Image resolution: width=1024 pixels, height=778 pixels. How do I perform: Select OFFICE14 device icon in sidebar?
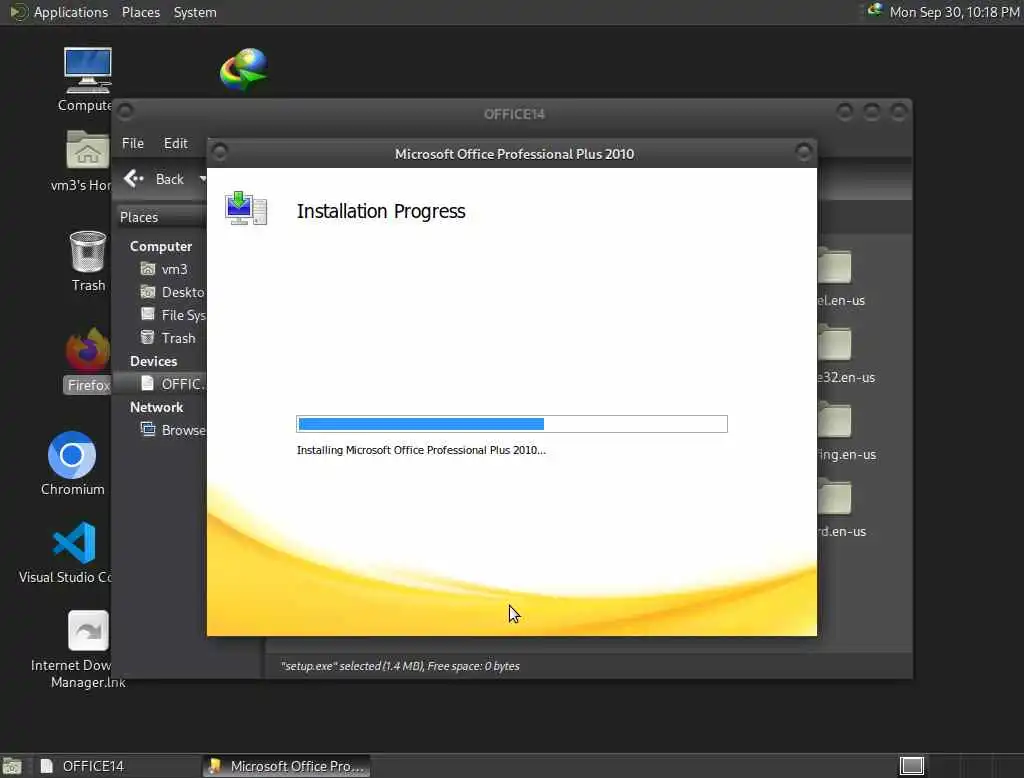[148, 383]
